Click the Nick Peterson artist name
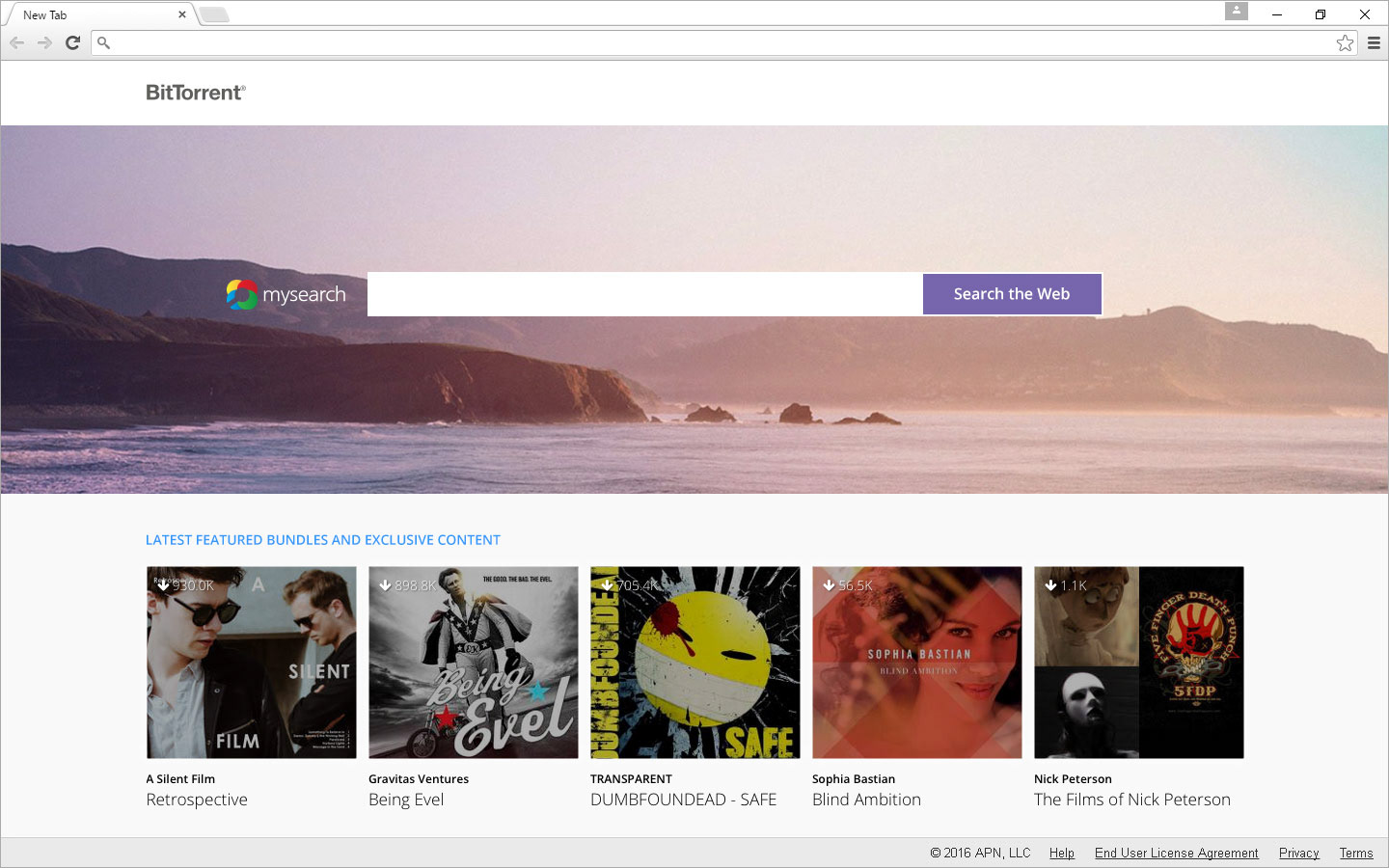The image size is (1389, 868). coord(1073,779)
